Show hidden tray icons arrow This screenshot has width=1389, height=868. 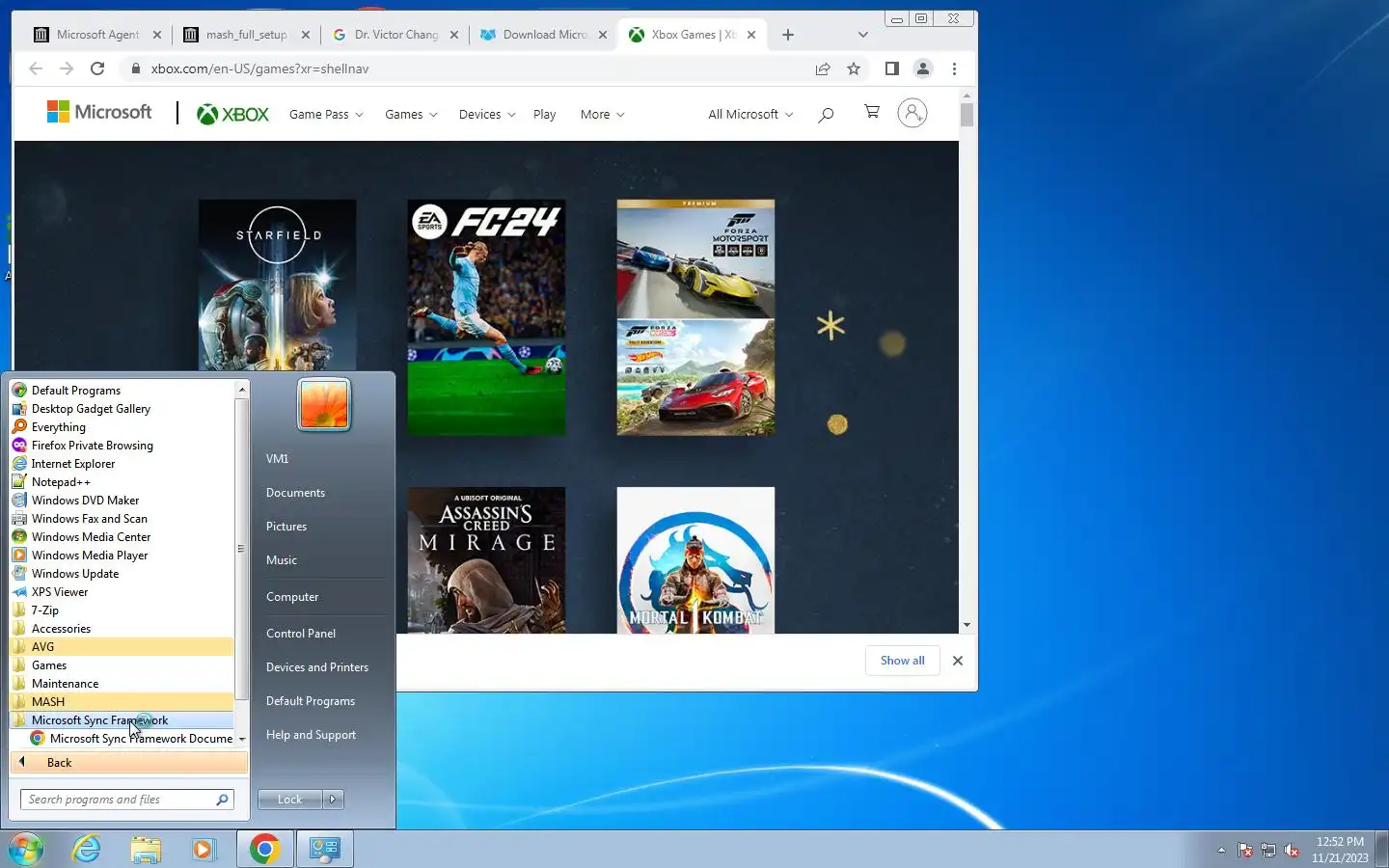coord(1221,850)
